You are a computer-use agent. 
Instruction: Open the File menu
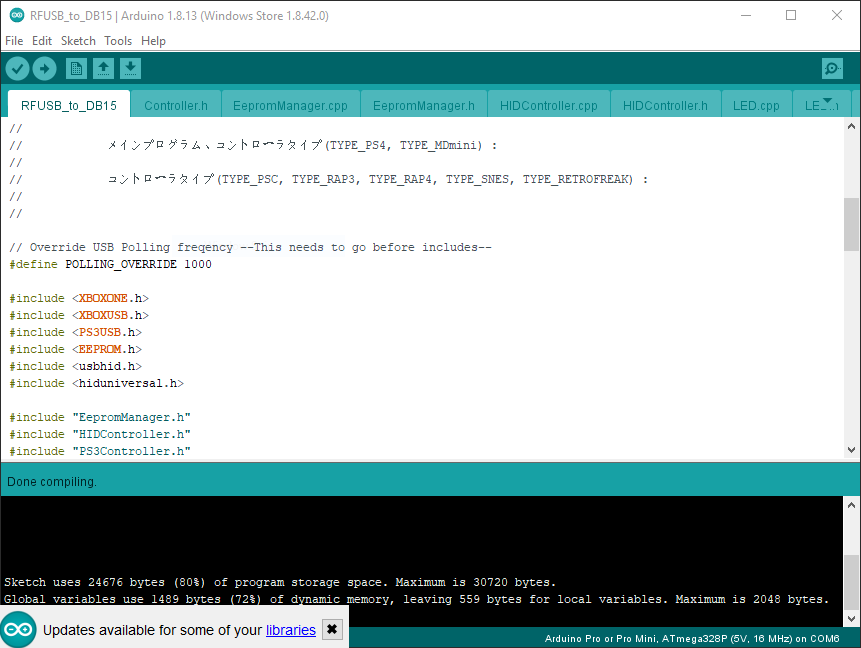pyautogui.click(x=14, y=41)
